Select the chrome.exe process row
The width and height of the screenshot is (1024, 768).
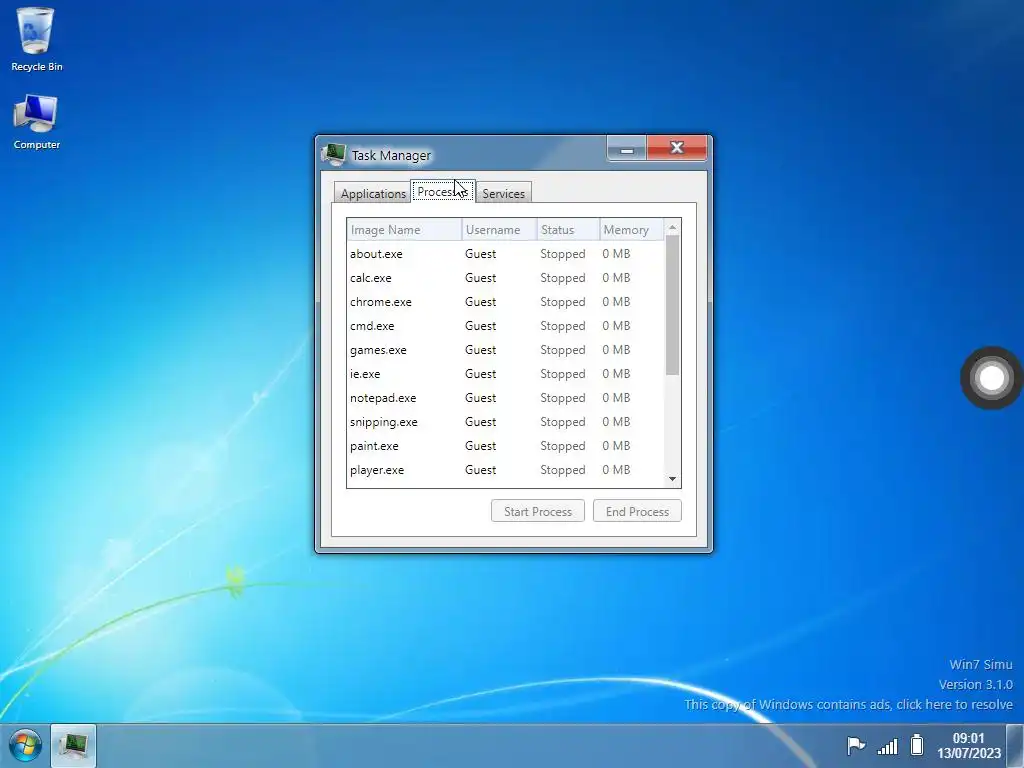(505, 302)
